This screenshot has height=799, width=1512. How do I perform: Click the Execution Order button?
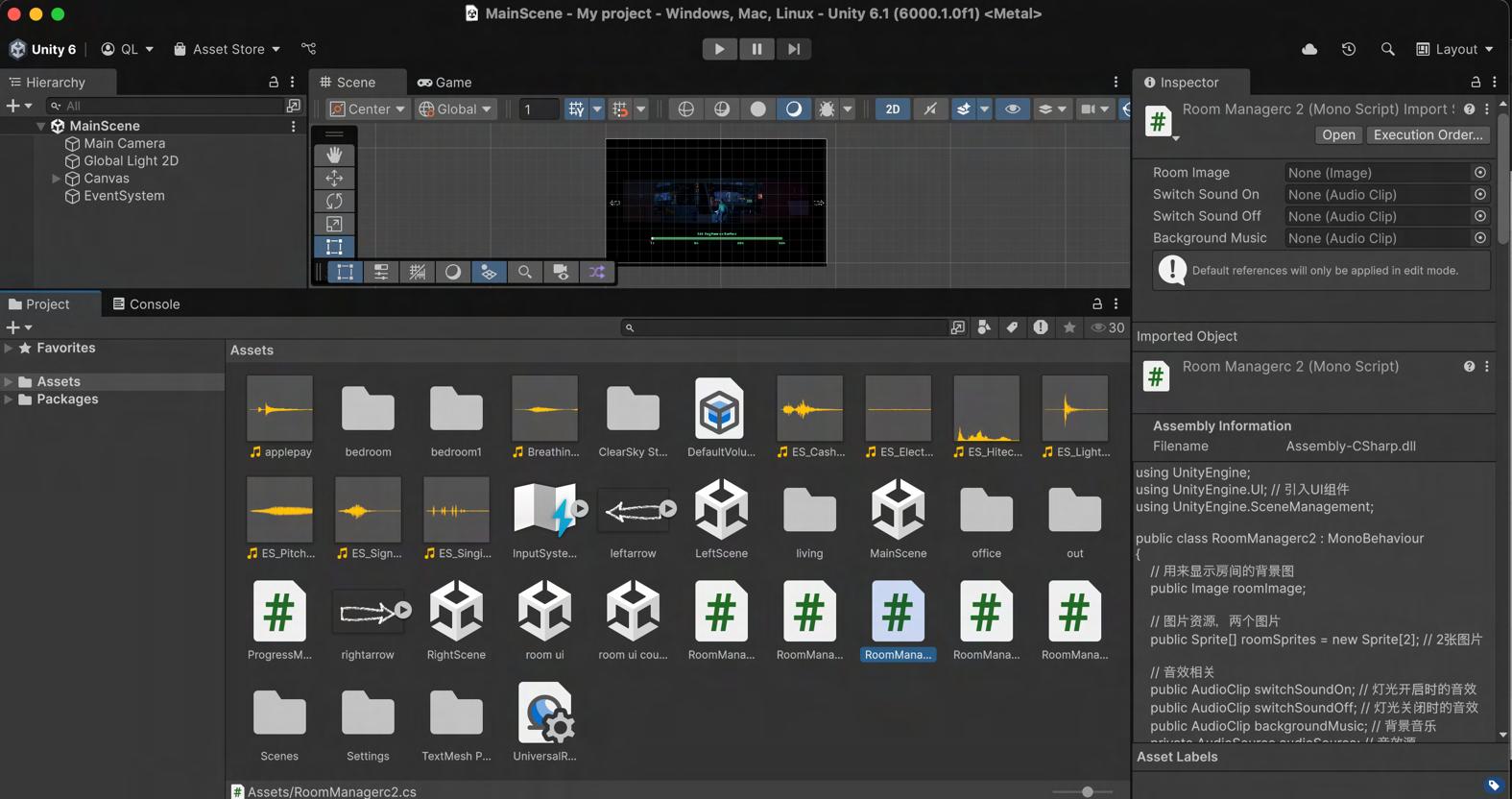tap(1428, 135)
